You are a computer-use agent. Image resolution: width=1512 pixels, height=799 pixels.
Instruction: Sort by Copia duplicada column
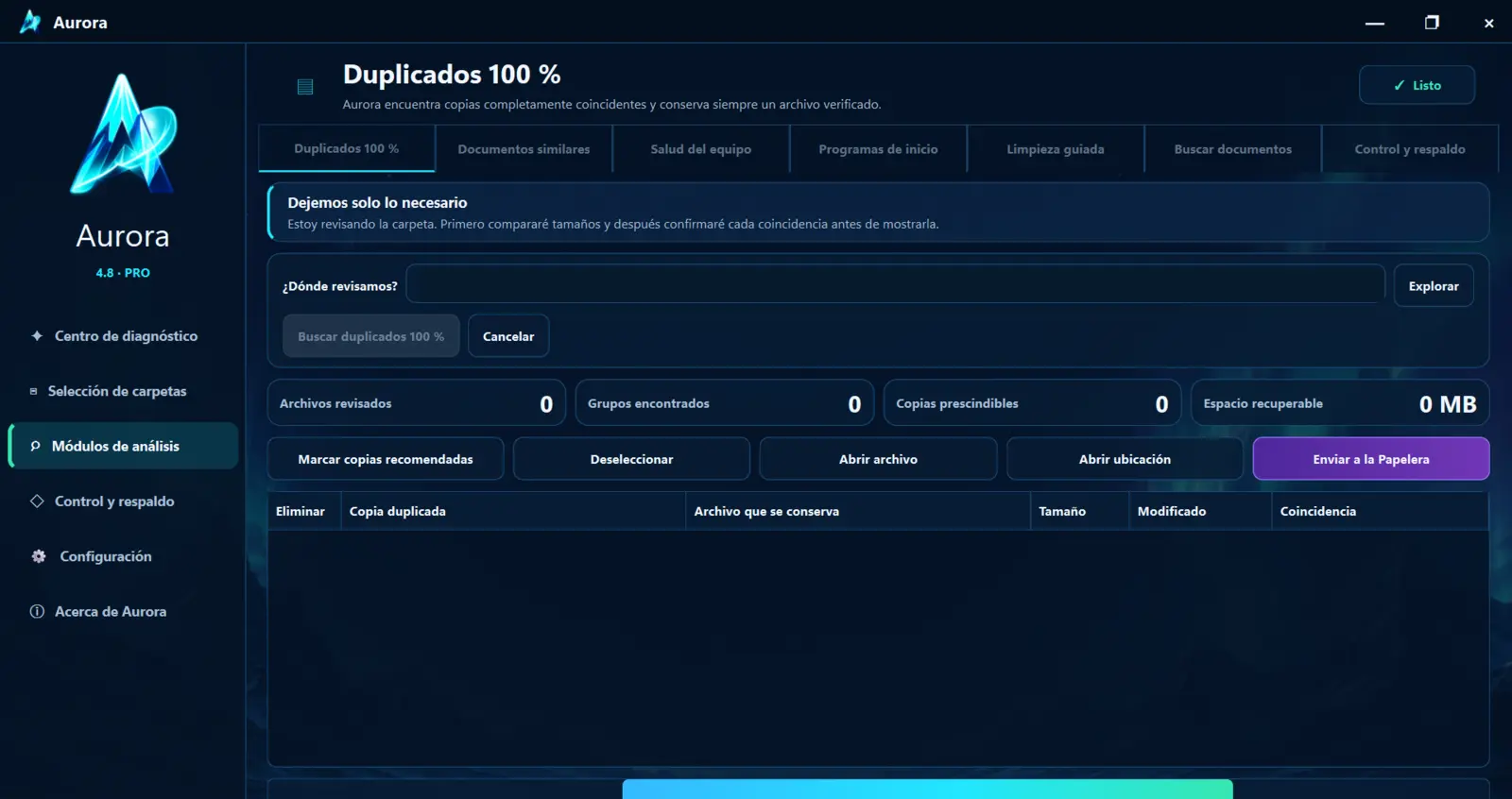click(513, 511)
